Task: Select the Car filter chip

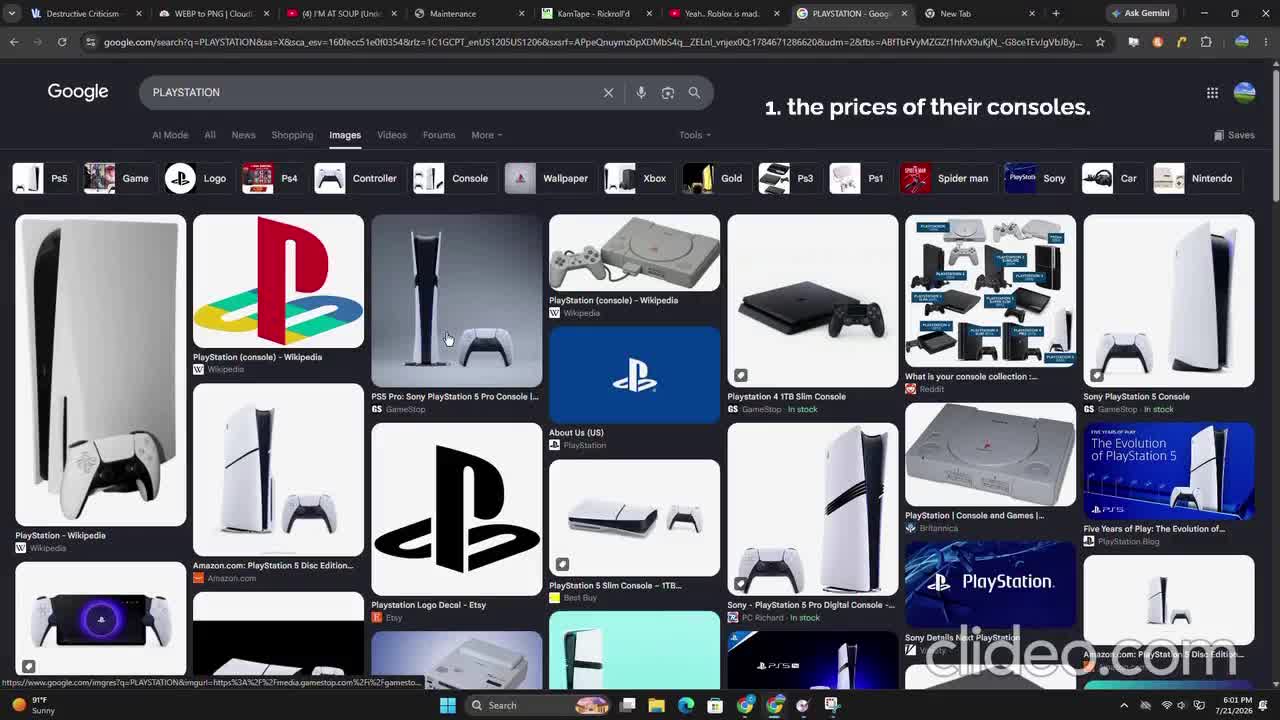Action: [1111, 178]
